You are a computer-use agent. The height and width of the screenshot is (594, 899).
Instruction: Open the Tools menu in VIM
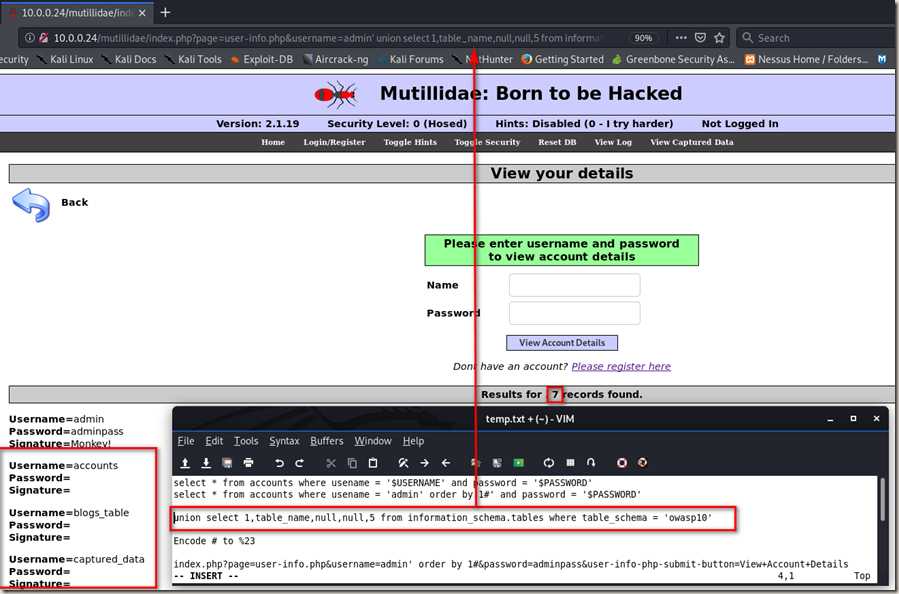point(246,441)
